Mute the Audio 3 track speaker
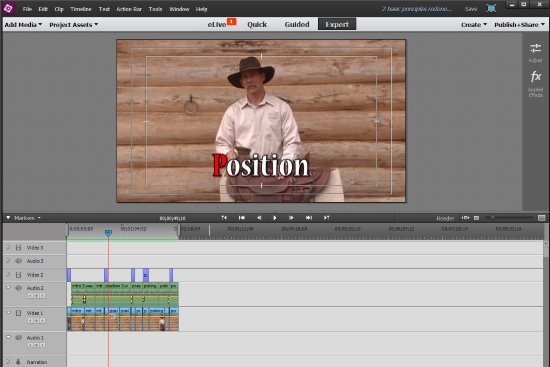550x367 pixels. tap(18, 261)
